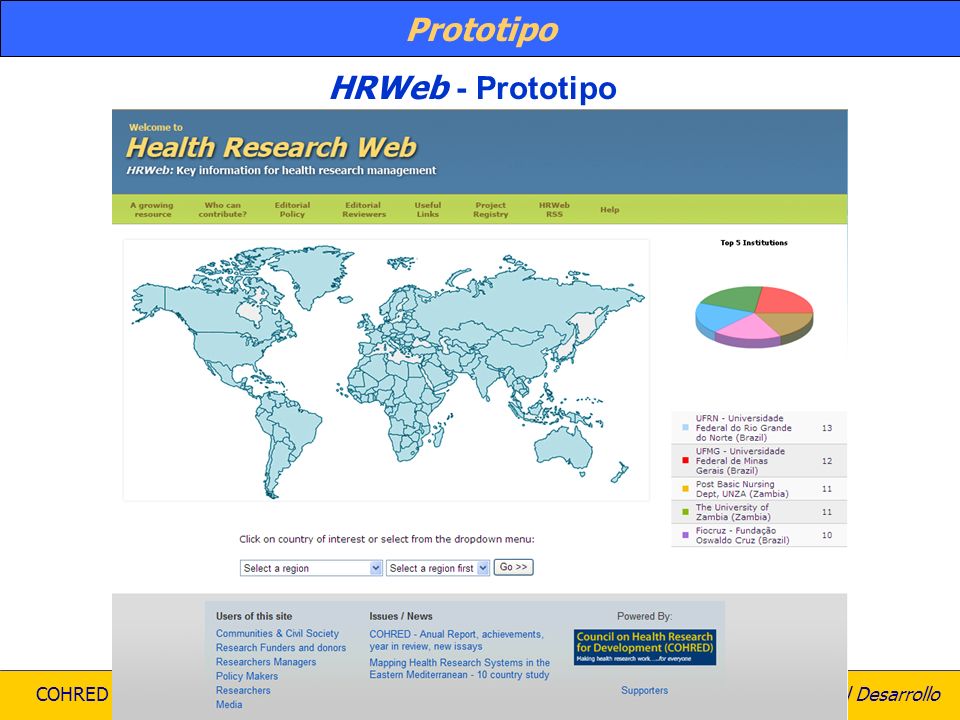Click the count 13 in the UFRN row
Image resolution: width=960 pixels, height=720 pixels.
(x=827, y=428)
